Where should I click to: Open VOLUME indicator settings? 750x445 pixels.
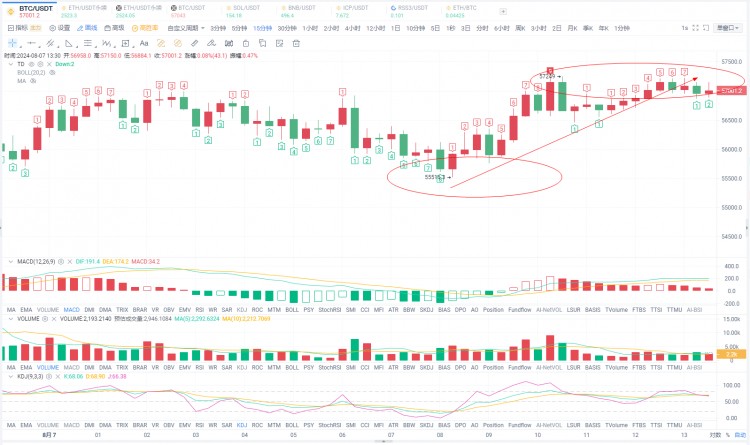(x=45, y=319)
